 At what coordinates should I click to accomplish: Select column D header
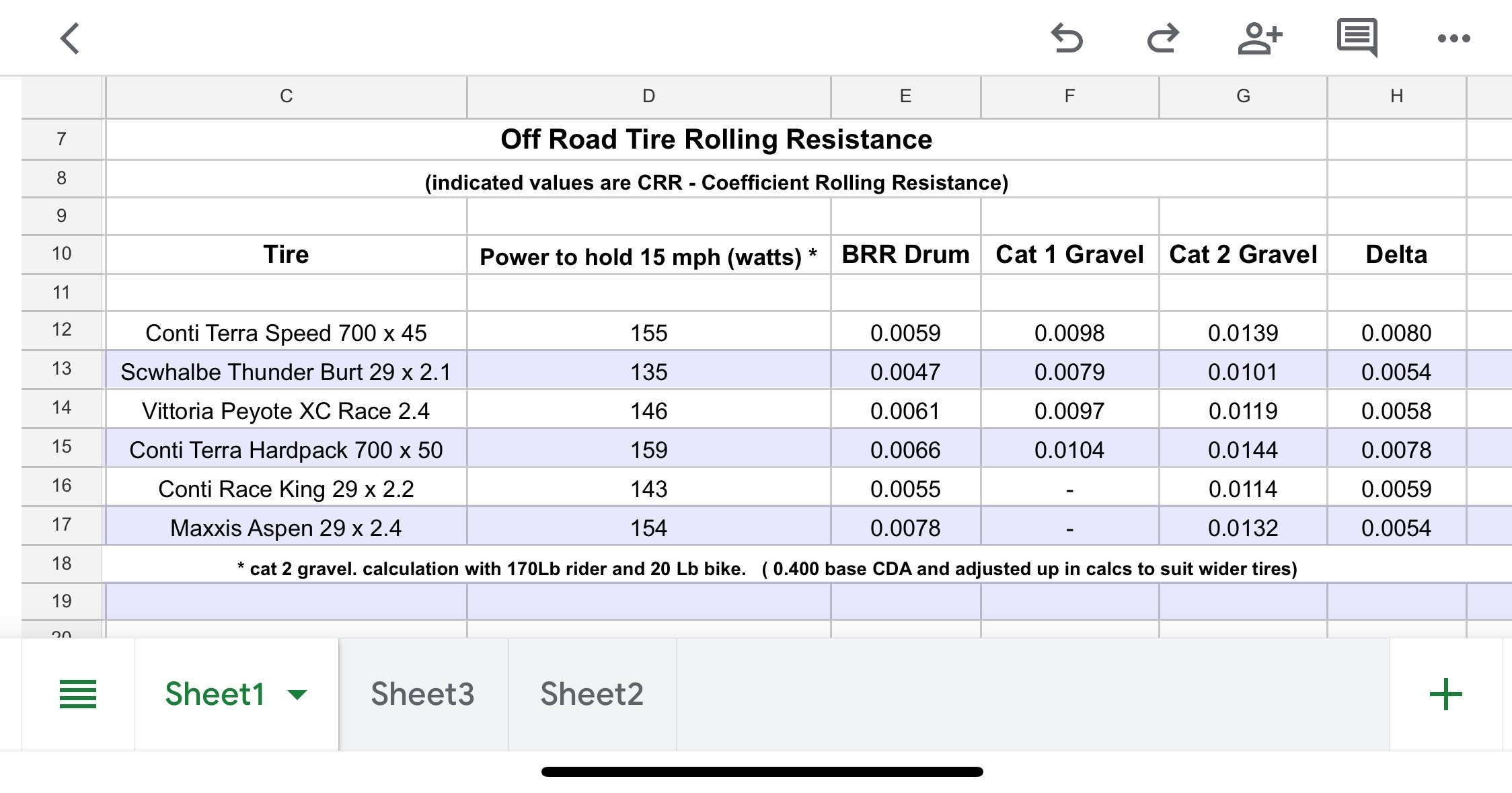click(x=648, y=96)
